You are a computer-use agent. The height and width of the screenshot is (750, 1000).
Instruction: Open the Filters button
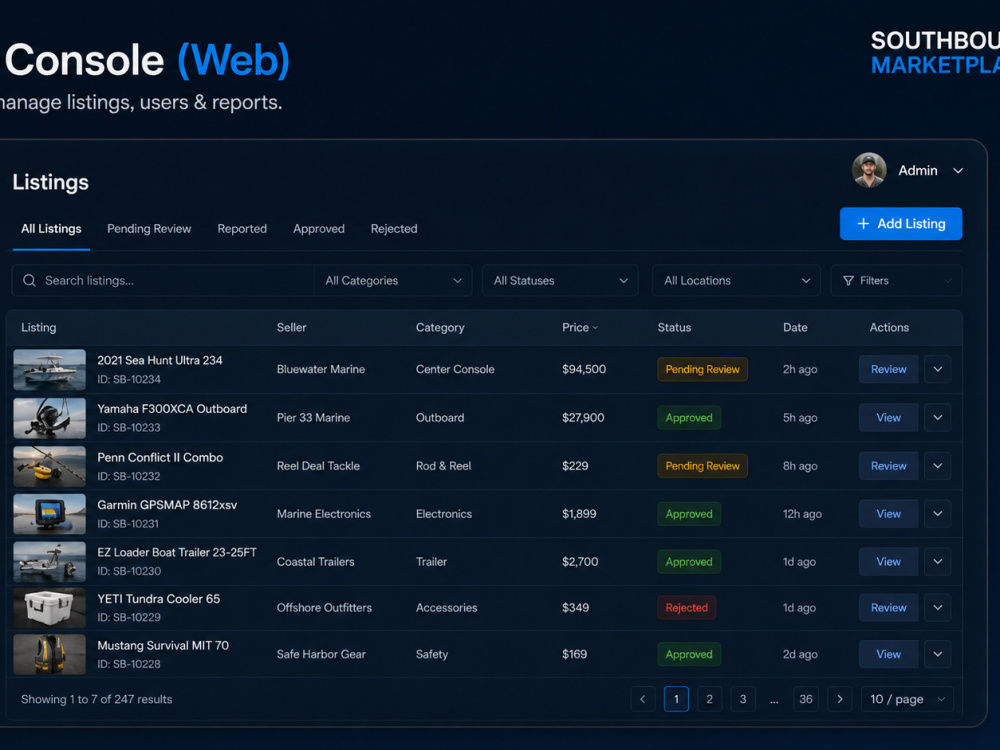pyautogui.click(x=896, y=281)
